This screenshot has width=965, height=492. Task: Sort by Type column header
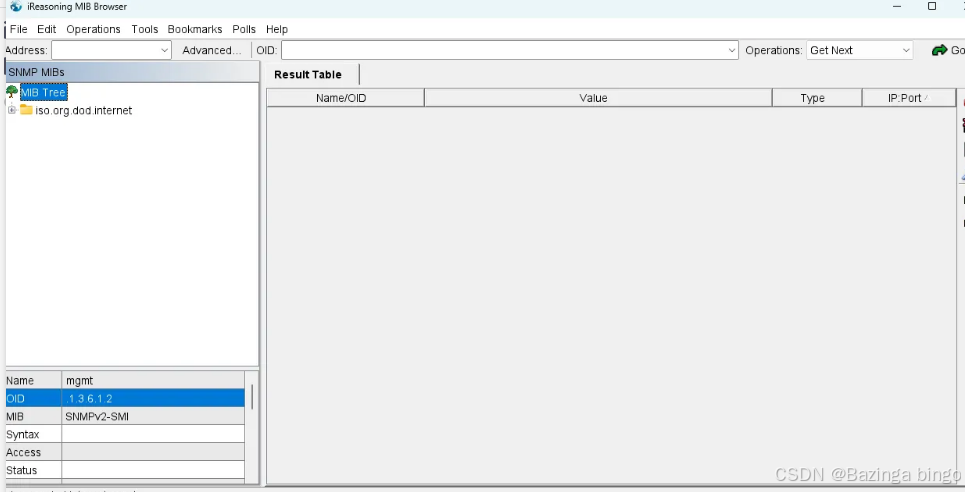tap(817, 98)
